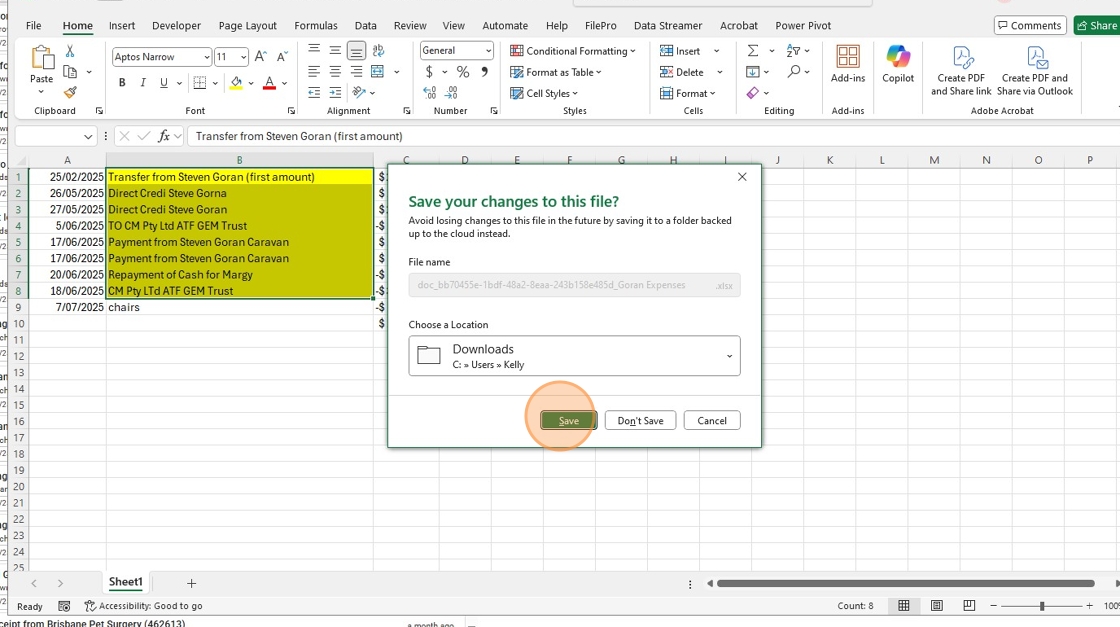Image resolution: width=1120 pixels, height=627 pixels.
Task: Click the Format Painter brush icon
Action: [70, 92]
